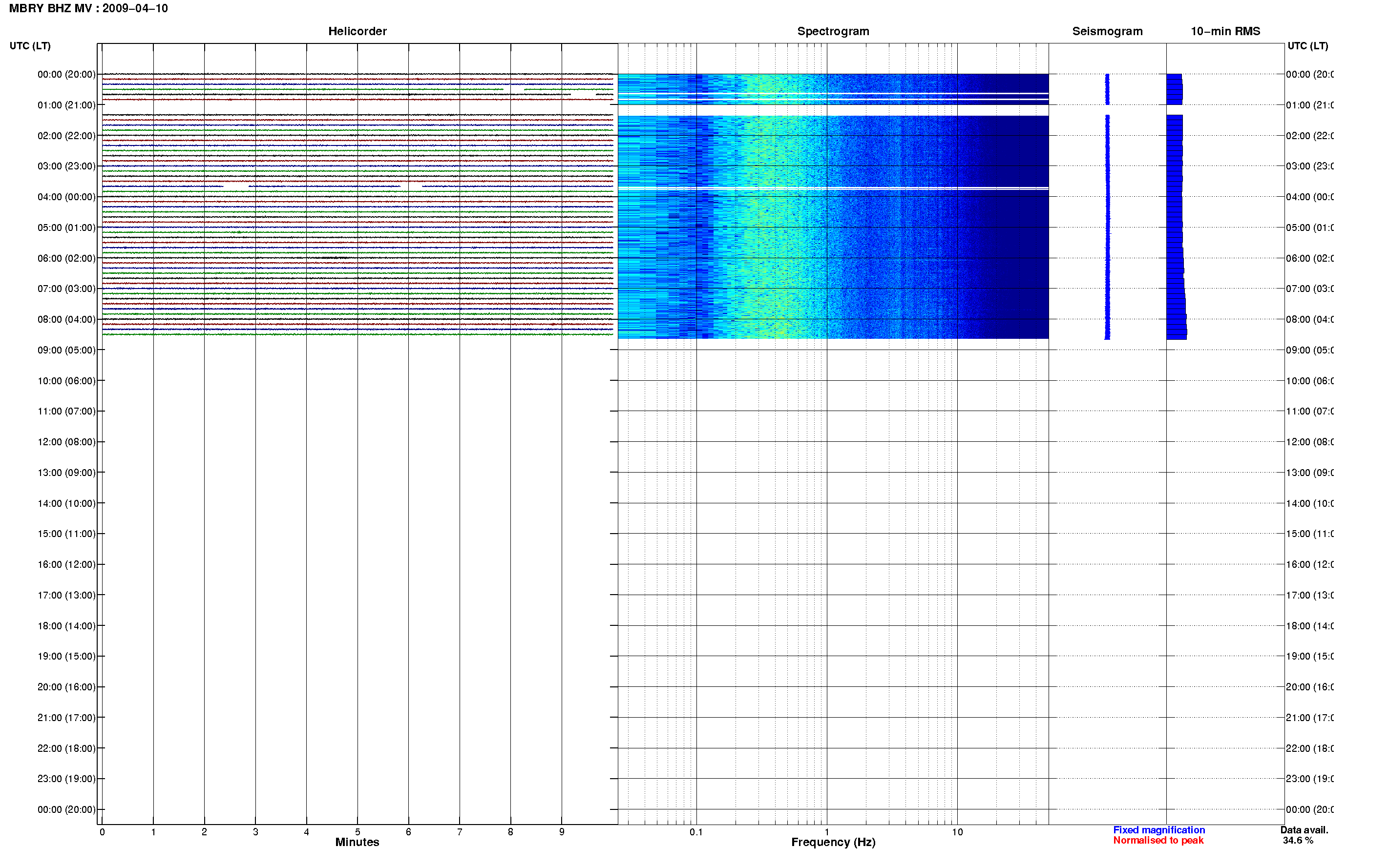Click the '04:00 (00:00)' left time label
The width and height of the screenshot is (1389, 868).
pyautogui.click(x=66, y=197)
